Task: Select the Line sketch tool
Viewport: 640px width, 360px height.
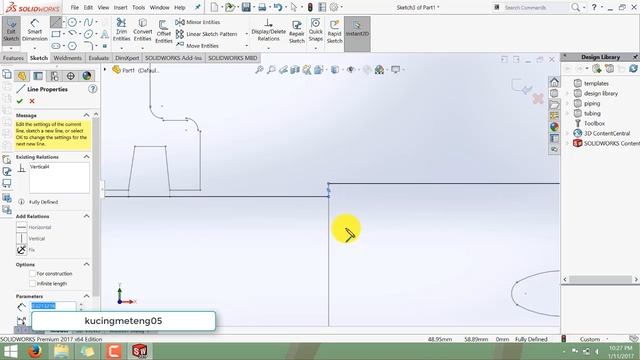Action: [56, 22]
